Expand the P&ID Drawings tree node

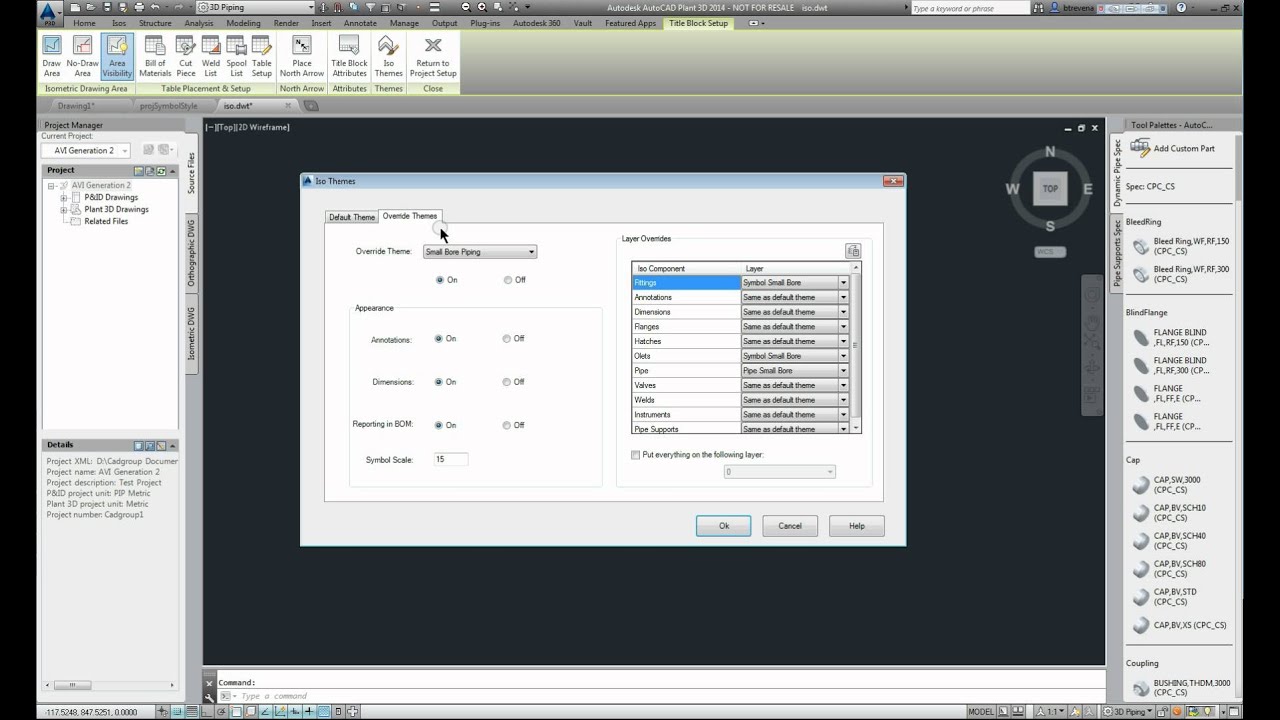click(64, 198)
